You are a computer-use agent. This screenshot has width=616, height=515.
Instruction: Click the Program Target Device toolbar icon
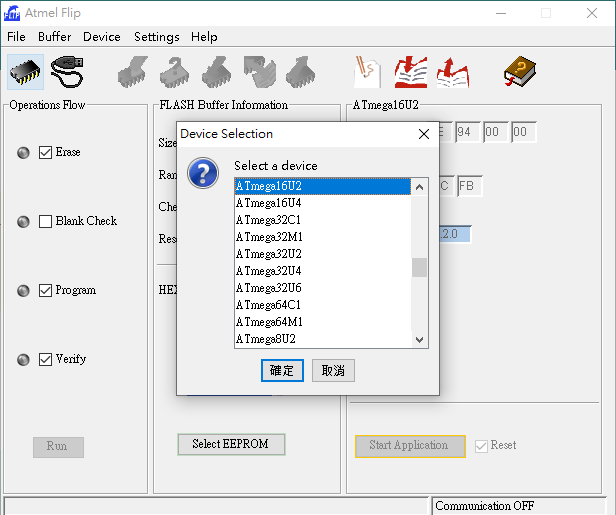(x=216, y=72)
